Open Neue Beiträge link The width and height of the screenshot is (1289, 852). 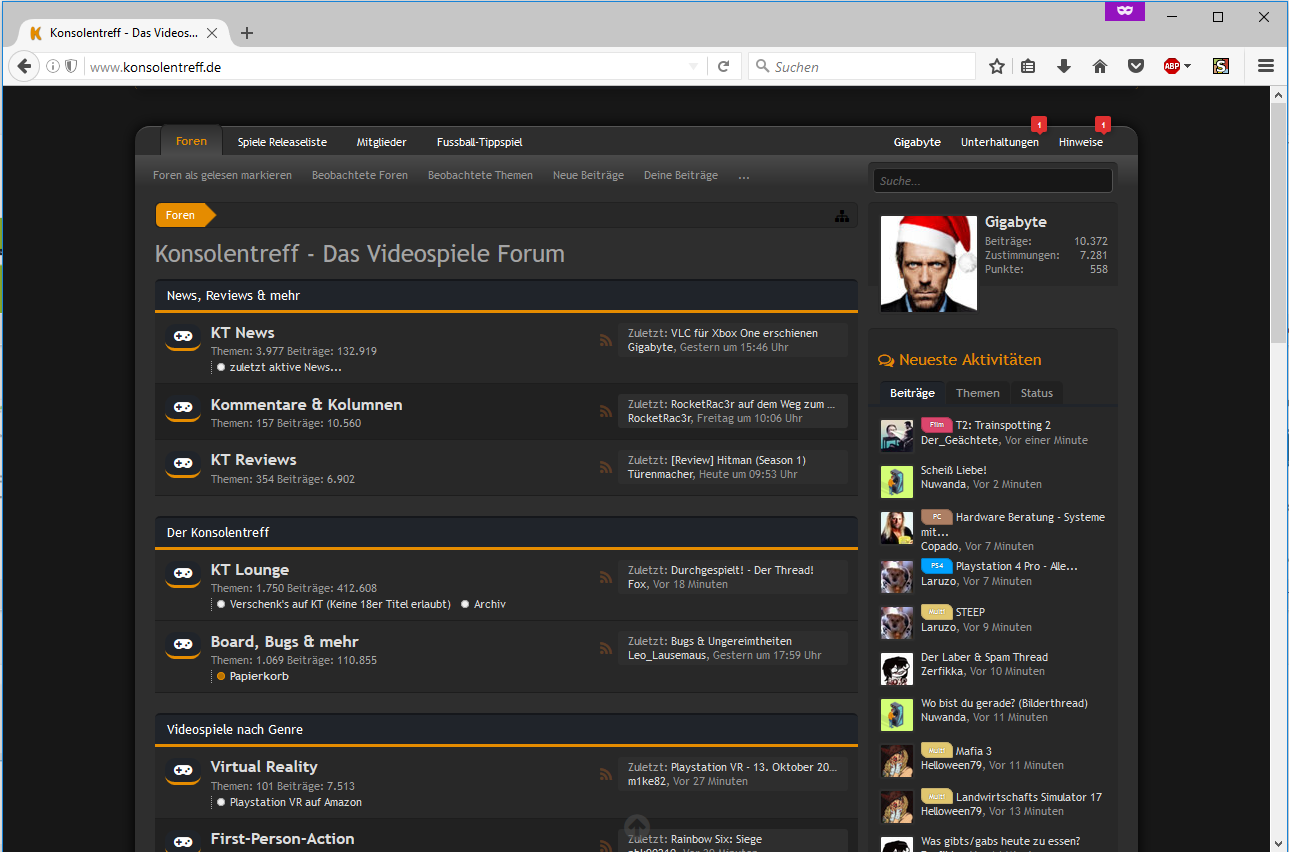point(588,175)
